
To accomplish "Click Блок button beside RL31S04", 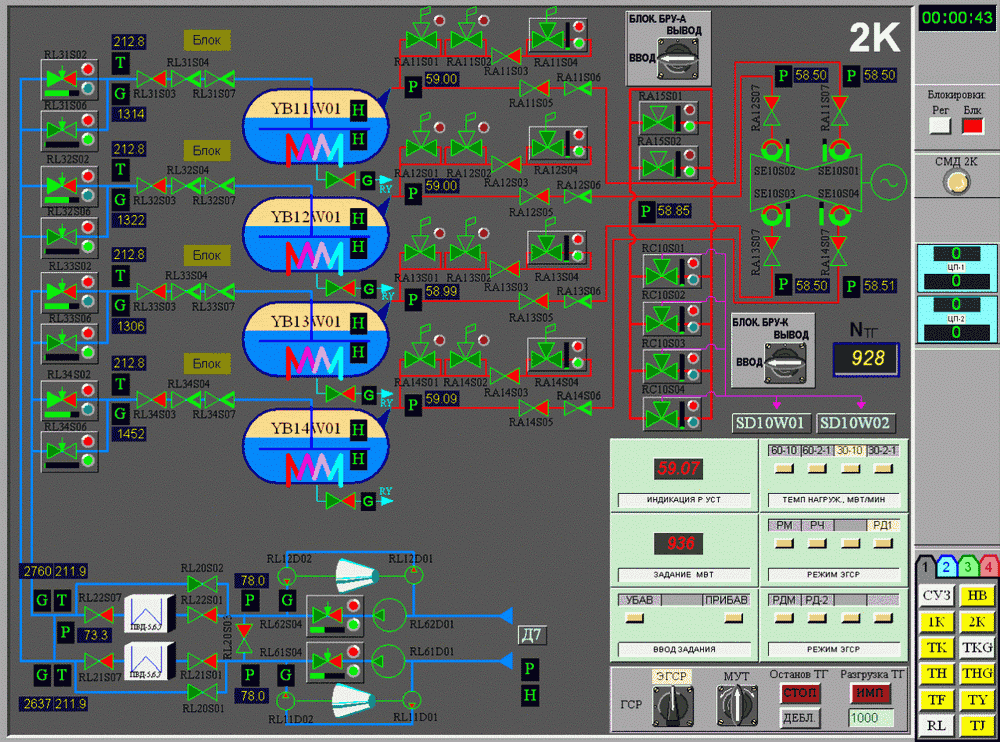I will tap(207, 40).
